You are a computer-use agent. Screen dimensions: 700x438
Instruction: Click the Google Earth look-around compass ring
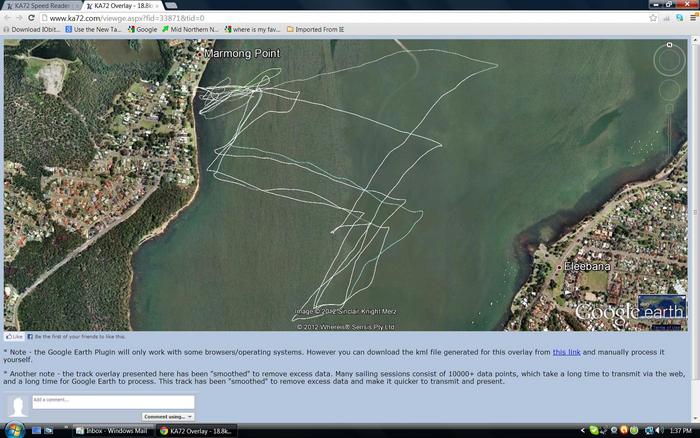click(669, 60)
